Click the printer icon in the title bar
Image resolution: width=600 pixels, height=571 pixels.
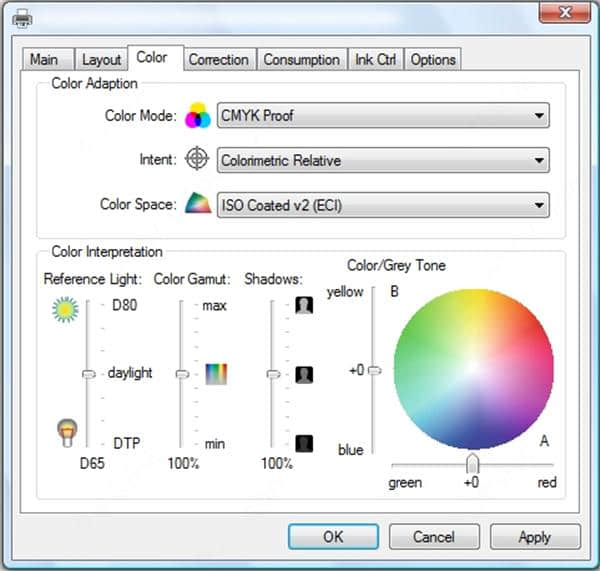point(22,18)
